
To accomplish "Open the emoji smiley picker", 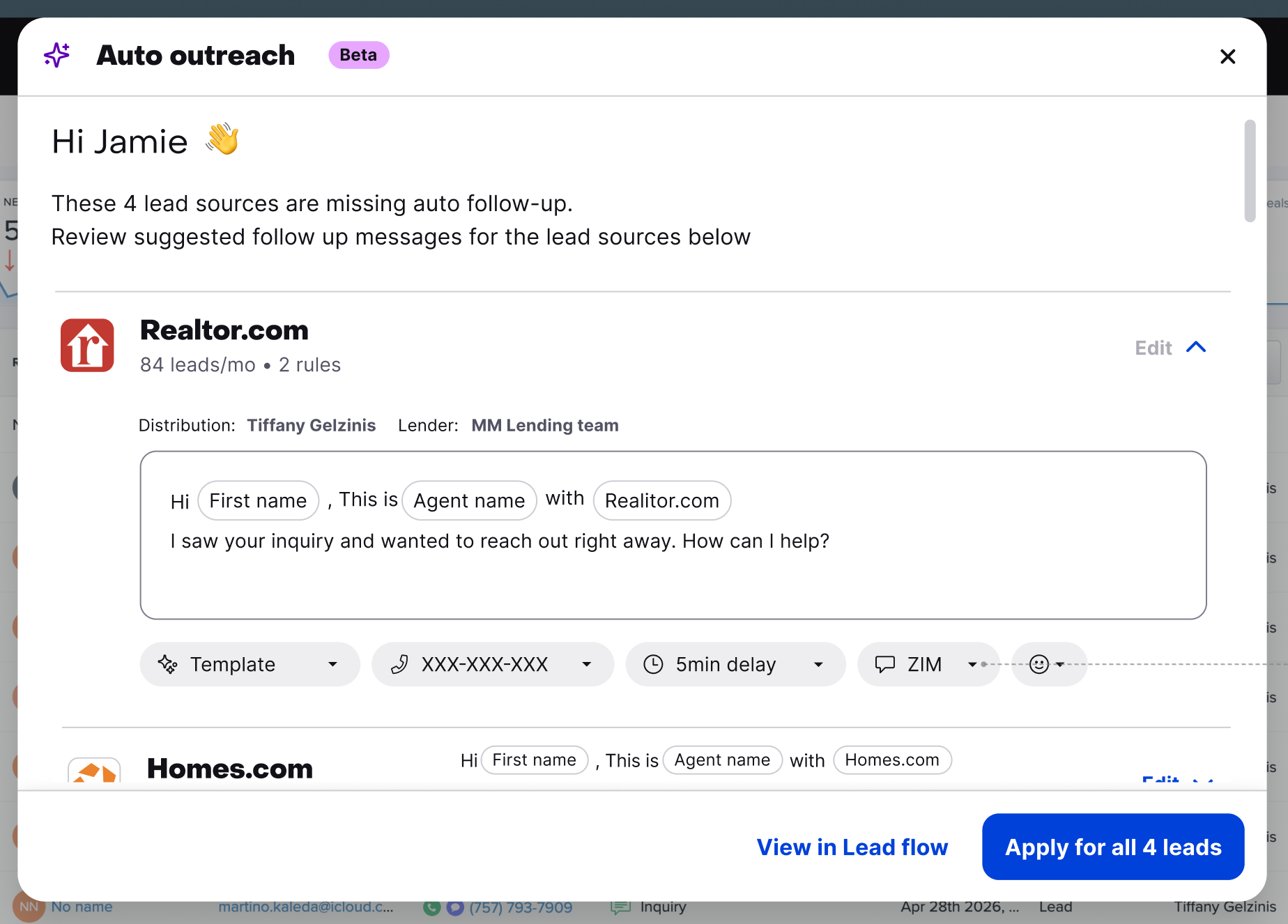I will pyautogui.click(x=1049, y=664).
